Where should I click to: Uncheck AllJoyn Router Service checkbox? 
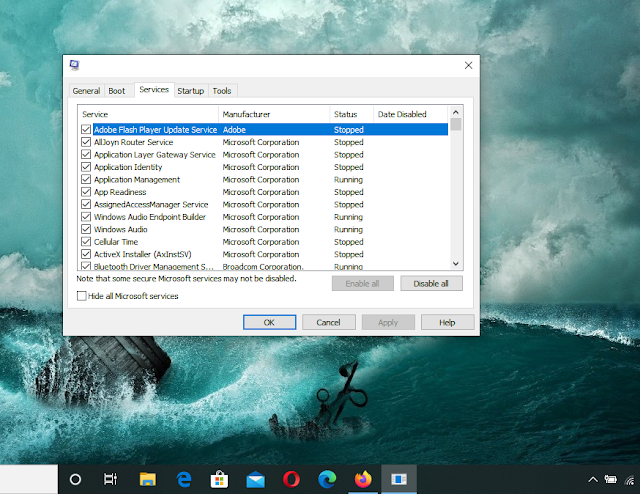(x=86, y=142)
